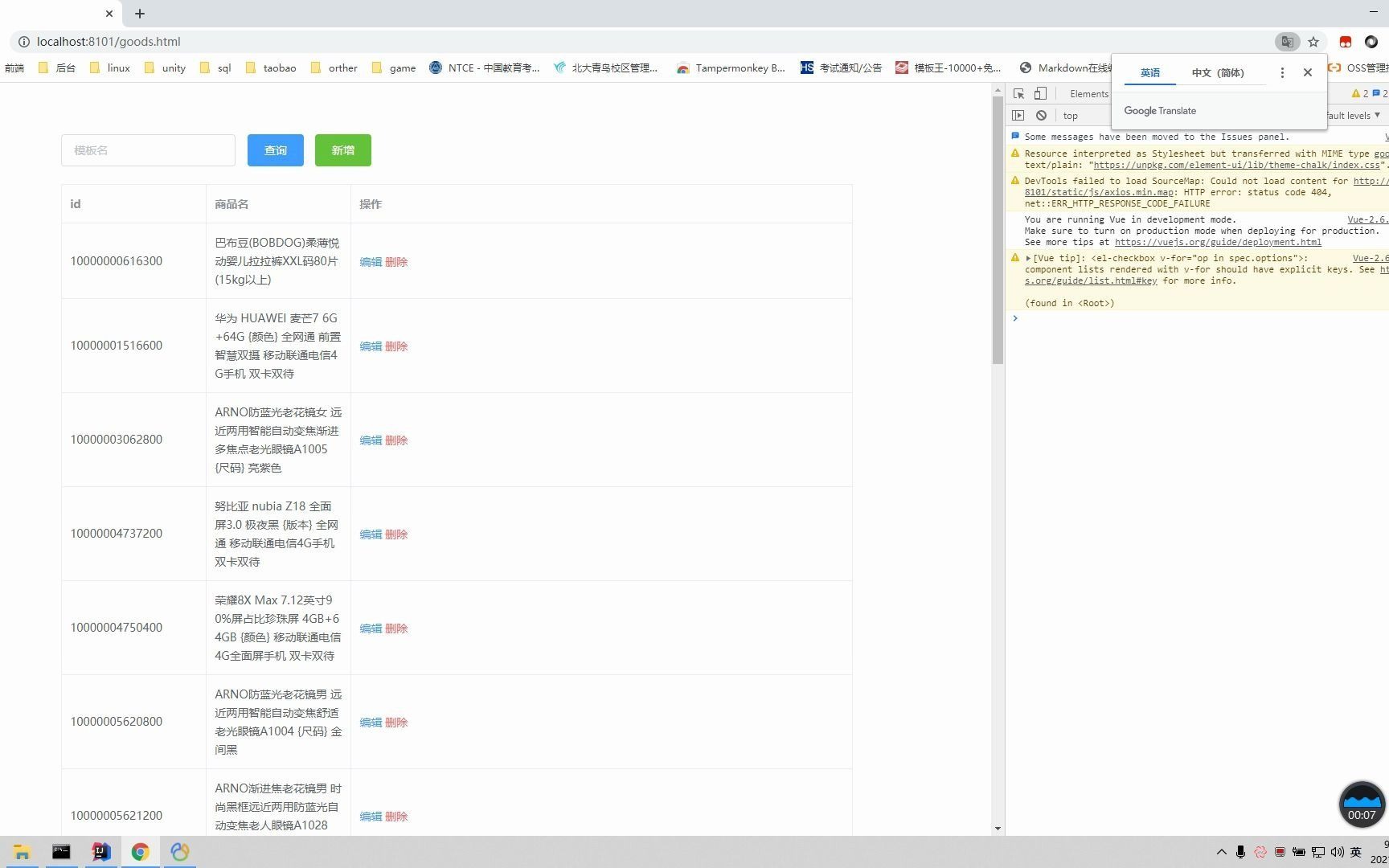Open network settings from the tray icon
The height and width of the screenshot is (868, 1389).
1318,852
